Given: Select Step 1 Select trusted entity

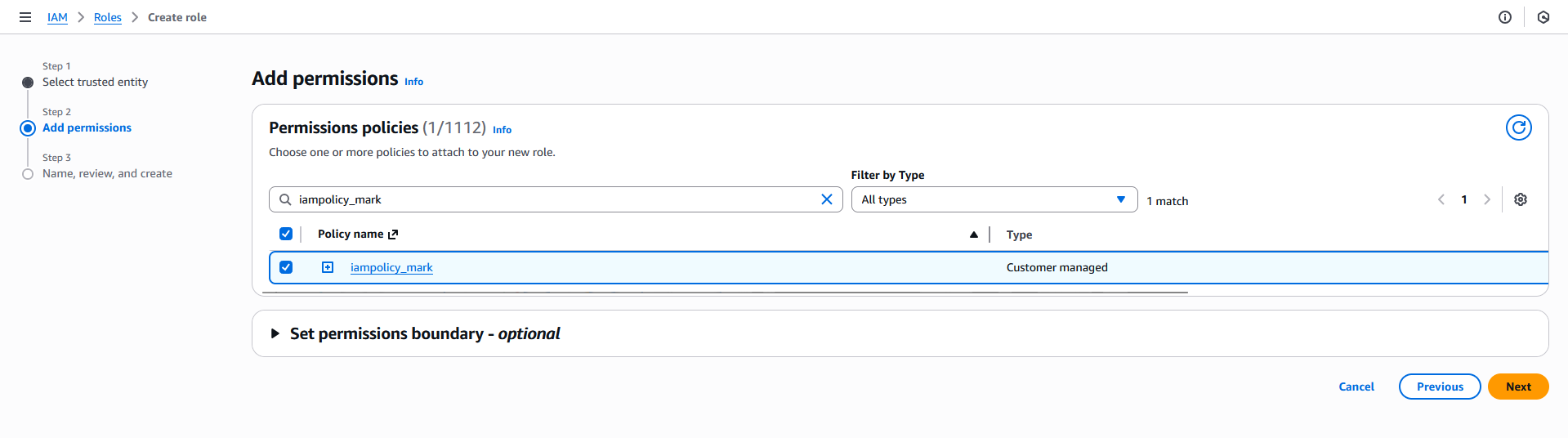Looking at the screenshot, I should [28, 83].
